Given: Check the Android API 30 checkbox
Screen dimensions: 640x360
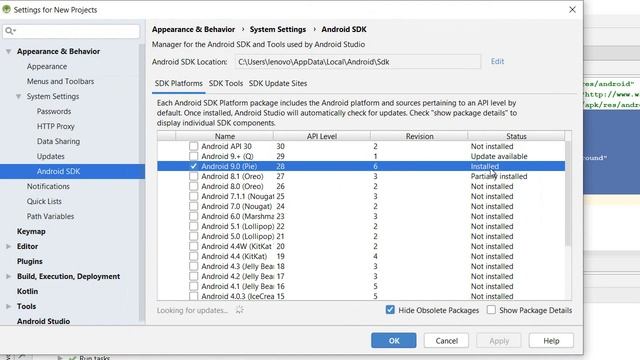Looking at the screenshot, I should pos(193,146).
